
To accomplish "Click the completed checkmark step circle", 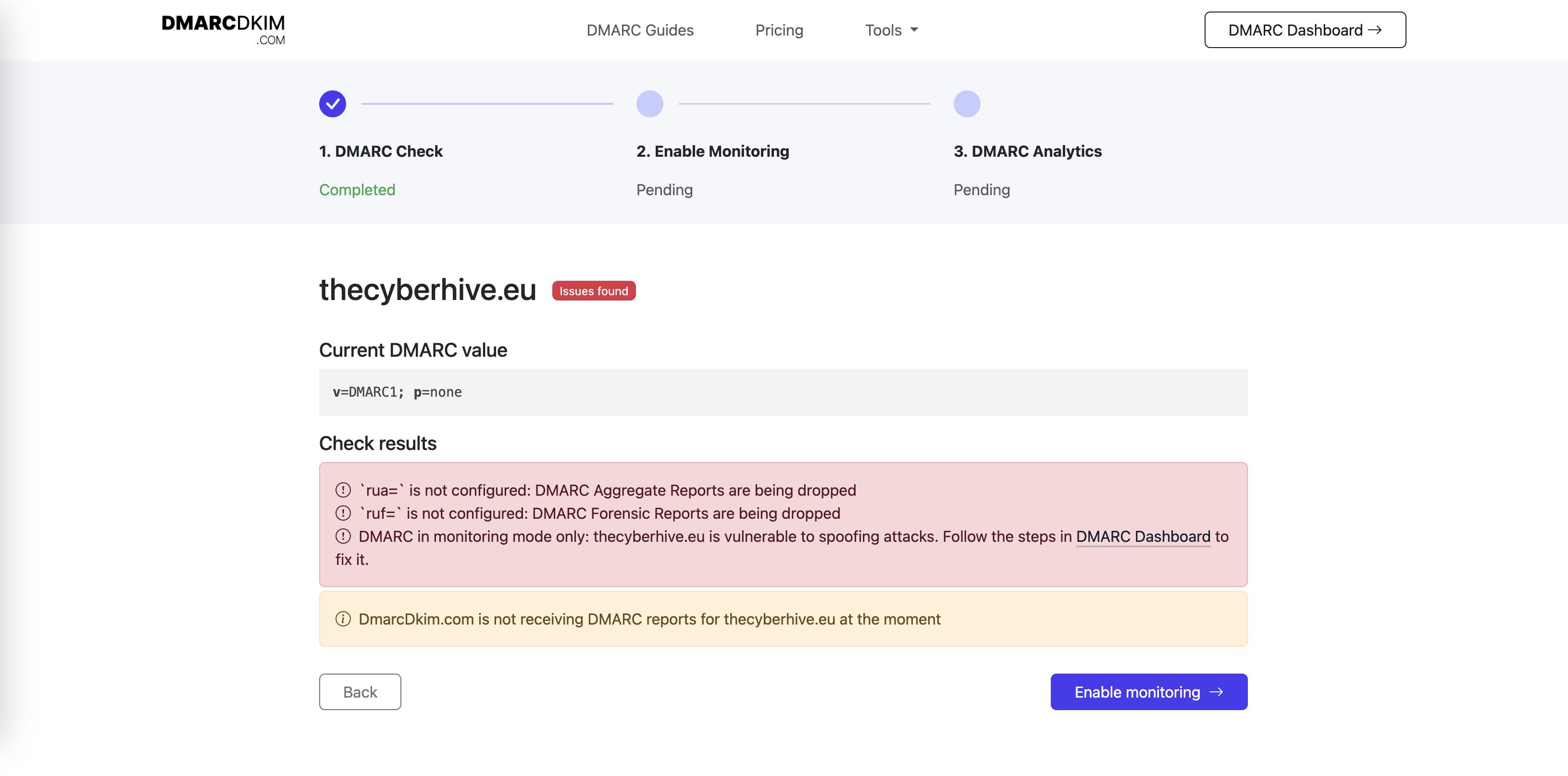I will coord(332,104).
